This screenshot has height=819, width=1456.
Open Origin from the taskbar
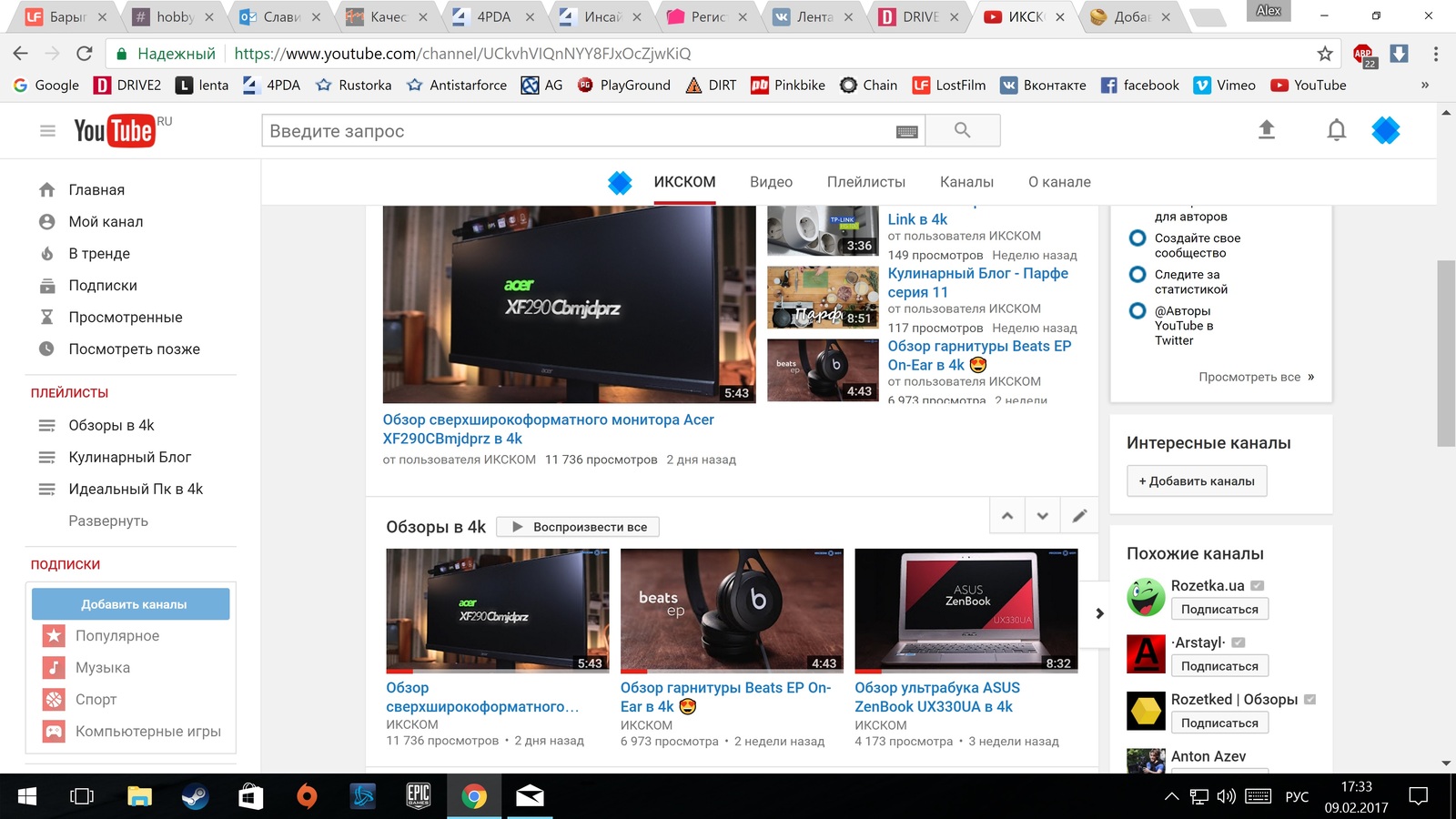tap(307, 797)
